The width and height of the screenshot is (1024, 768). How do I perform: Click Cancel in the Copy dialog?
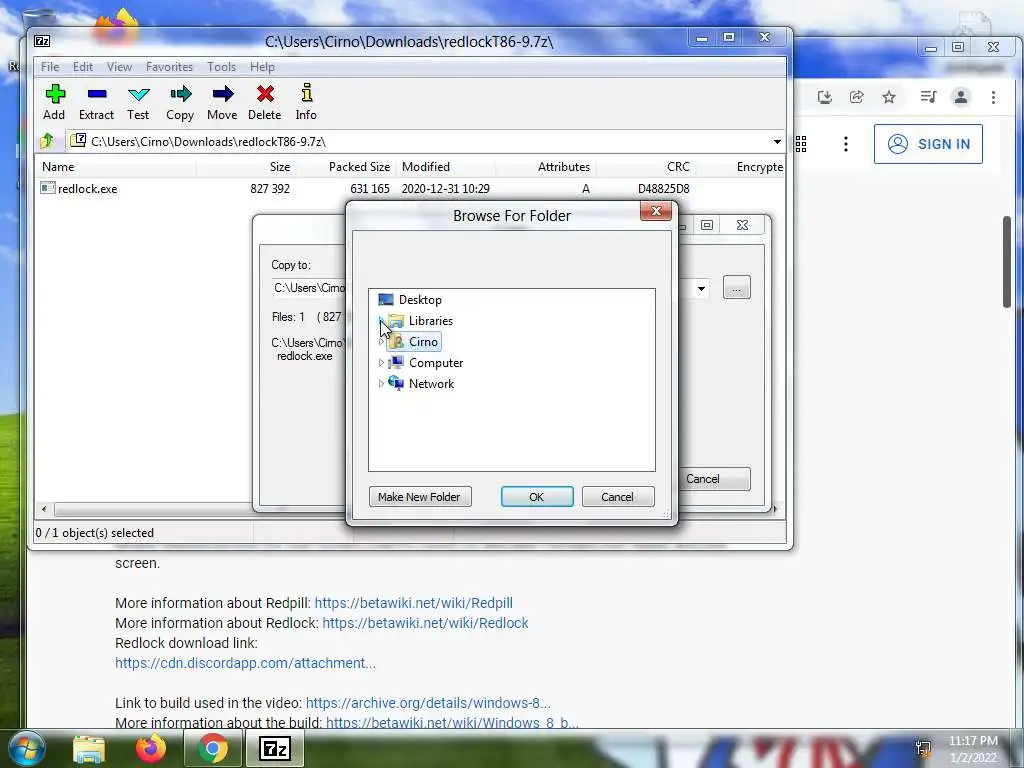point(714,479)
